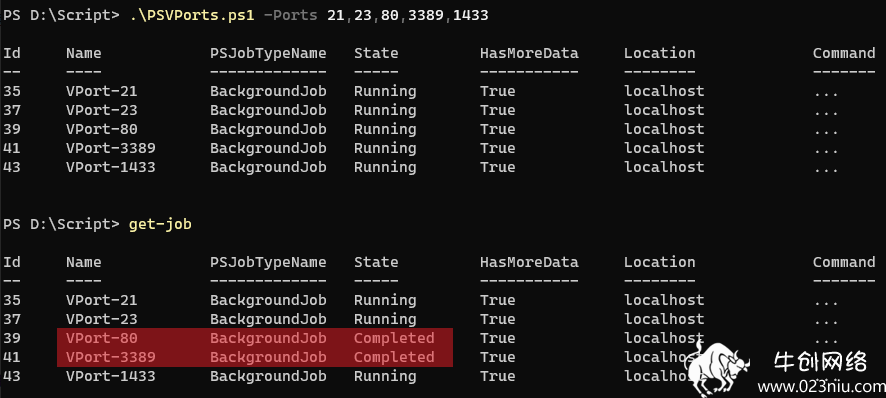The image size is (886, 398).
Task: Select the highlighted VPort-80 job name
Action: click(102, 338)
